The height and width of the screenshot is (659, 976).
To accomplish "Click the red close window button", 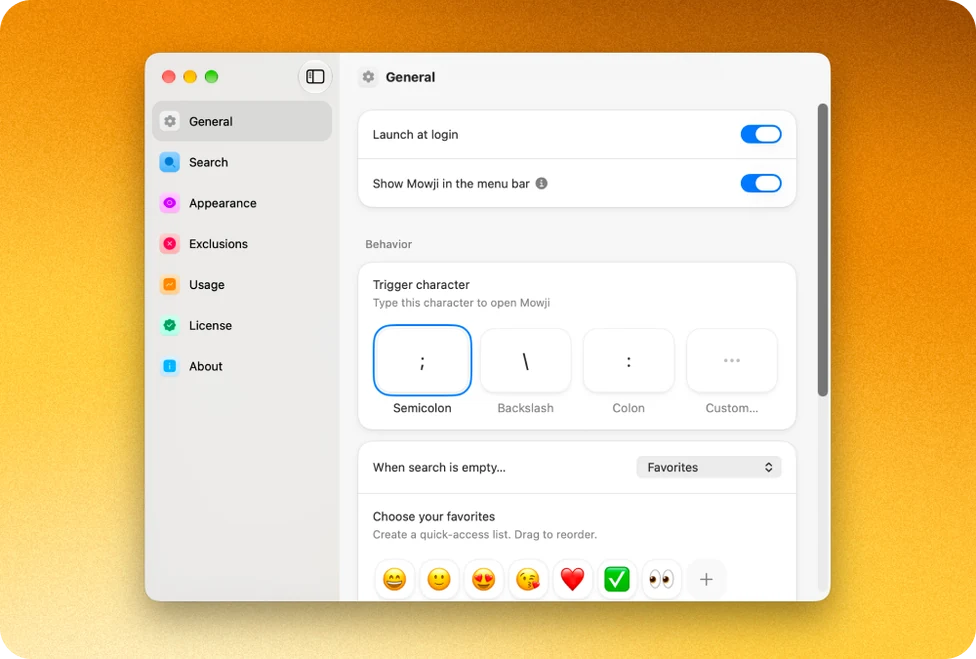I will [x=169, y=77].
